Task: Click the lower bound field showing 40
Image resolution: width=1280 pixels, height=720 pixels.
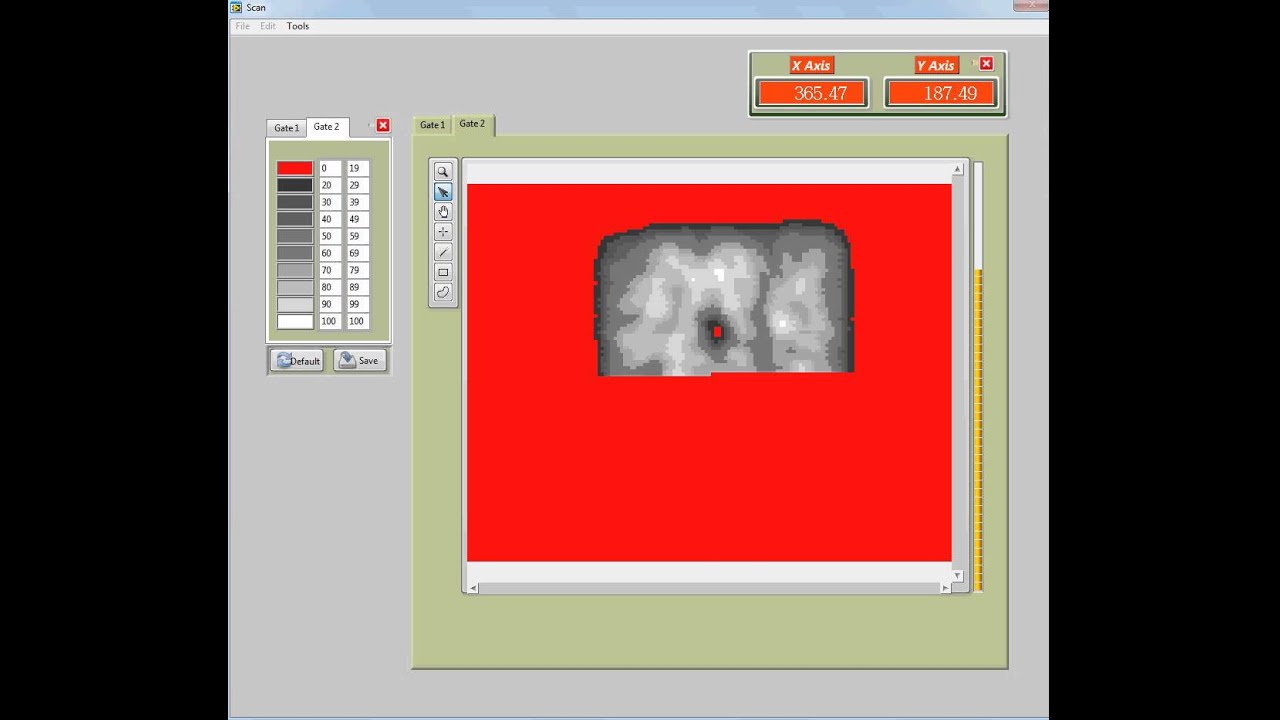Action: (x=330, y=219)
